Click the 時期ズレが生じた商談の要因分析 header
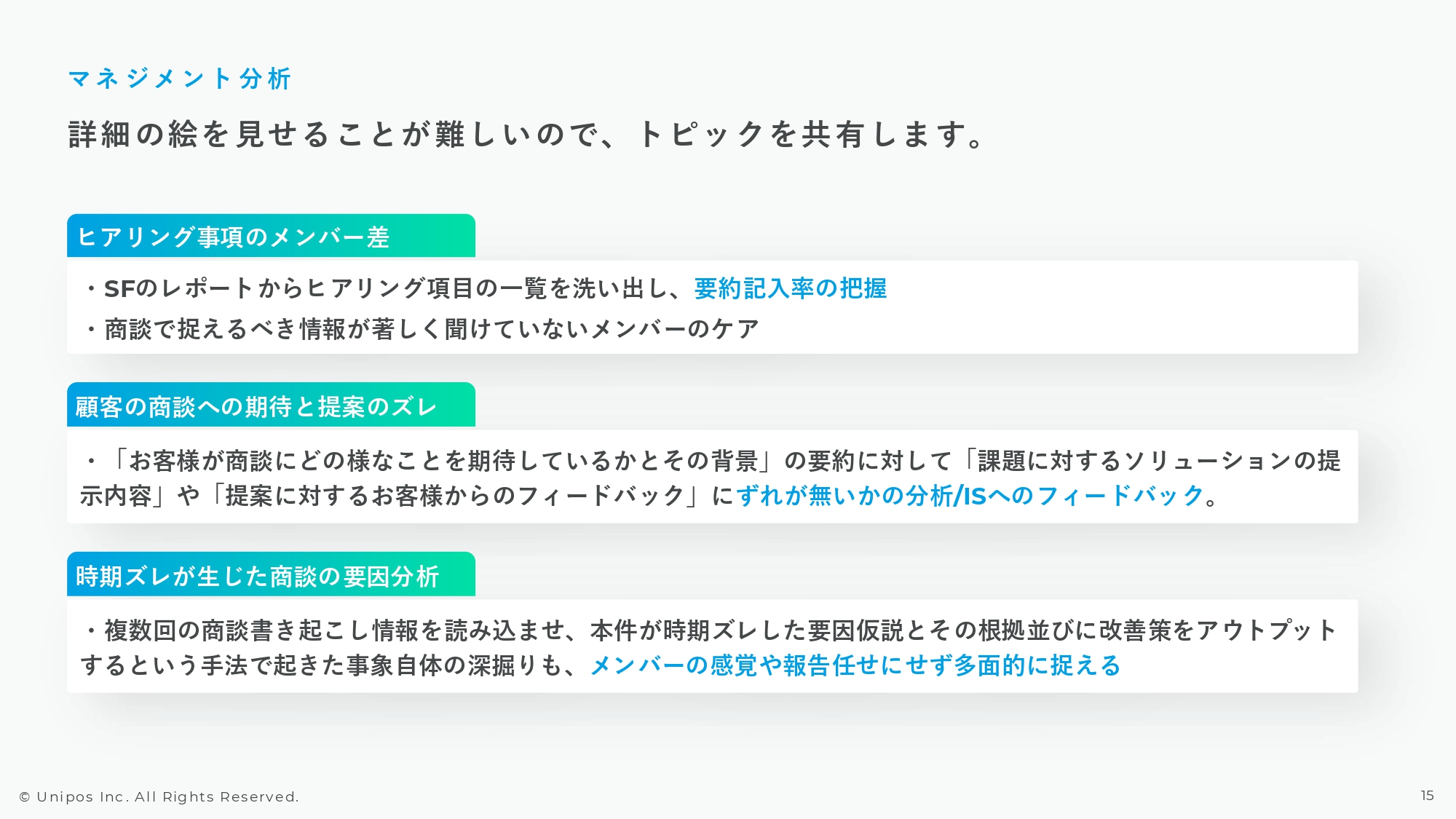Image resolution: width=1456 pixels, height=819 pixels. coord(257,577)
